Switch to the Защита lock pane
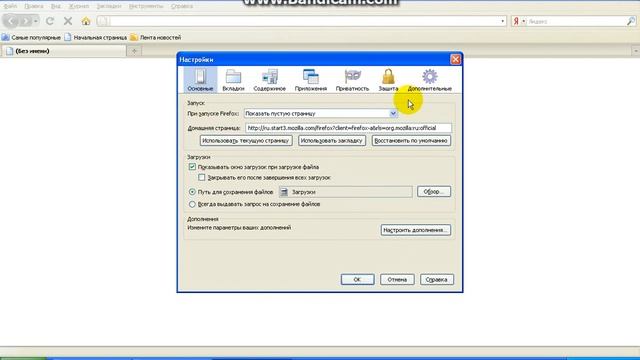The height and width of the screenshot is (360, 640). (388, 80)
